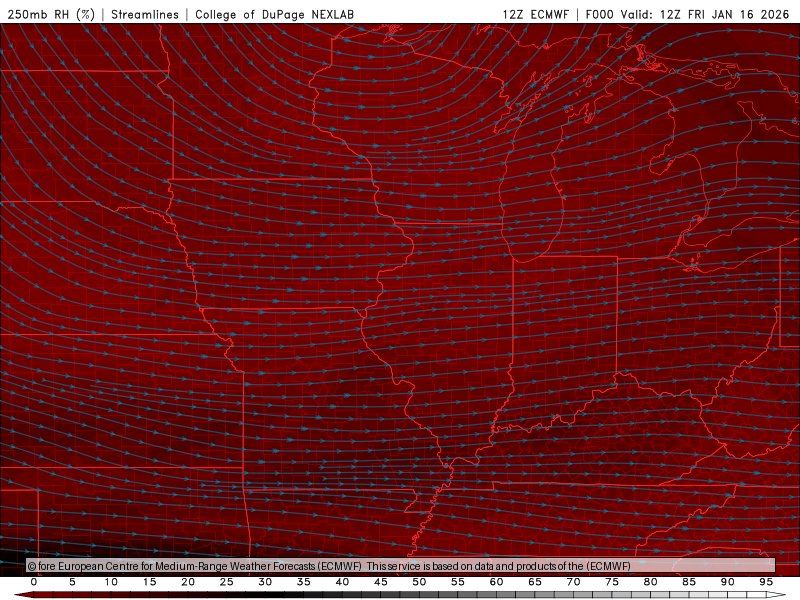Click the colorbar tick label '30'
The image size is (800, 600).
(x=265, y=582)
